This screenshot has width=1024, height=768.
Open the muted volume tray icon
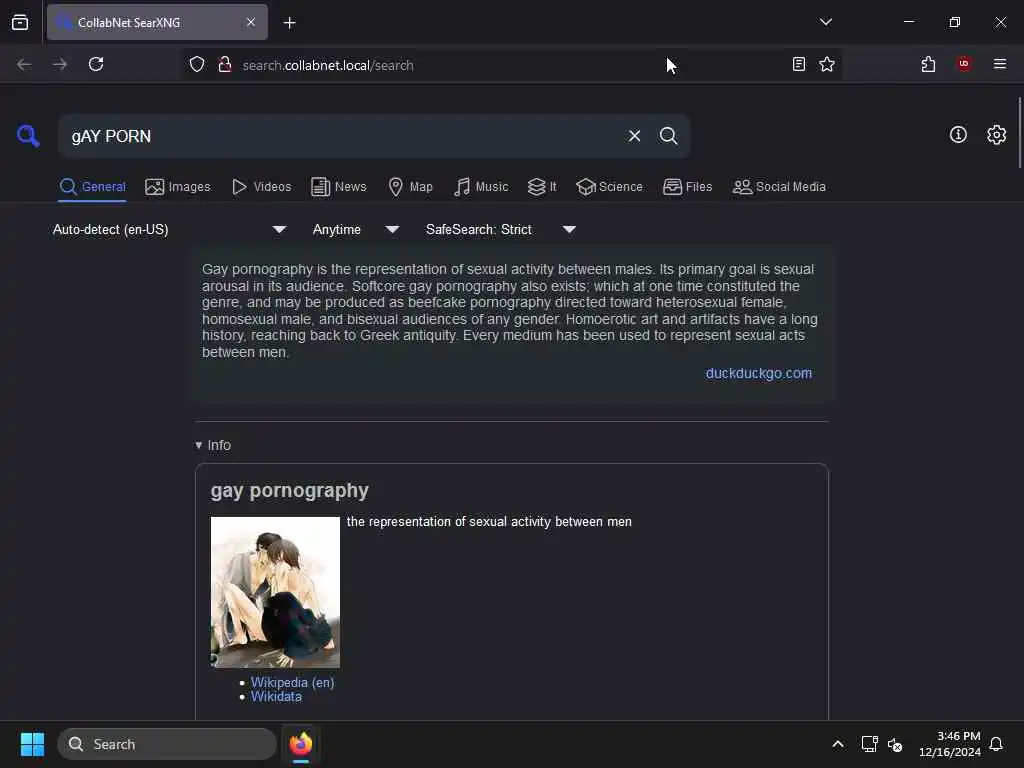tap(895, 744)
